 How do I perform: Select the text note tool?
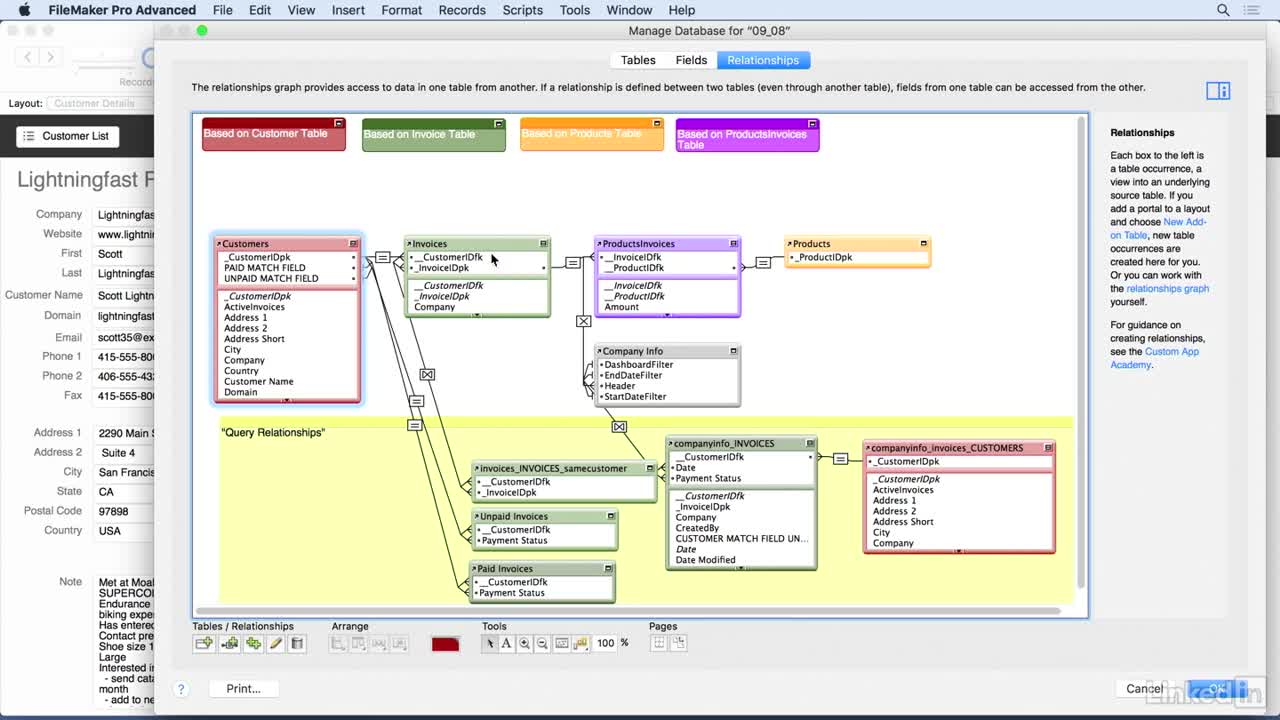(506, 643)
